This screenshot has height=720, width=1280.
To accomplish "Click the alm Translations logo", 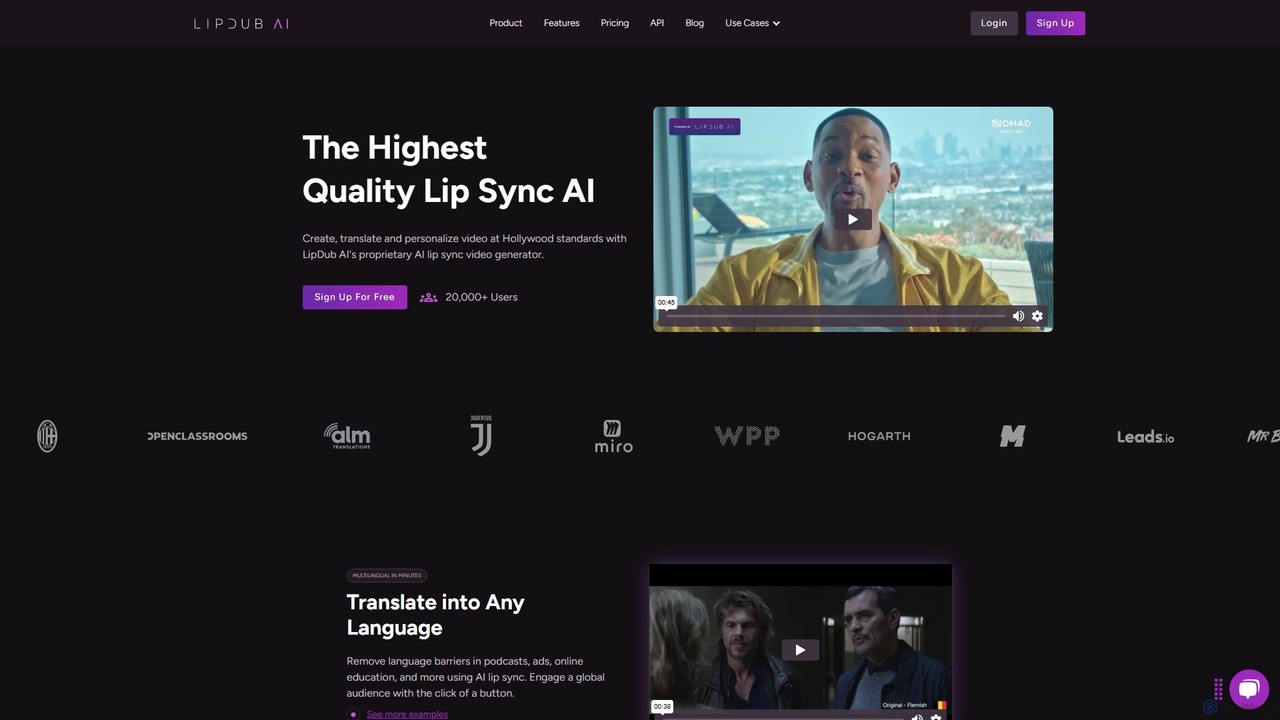I will [347, 436].
